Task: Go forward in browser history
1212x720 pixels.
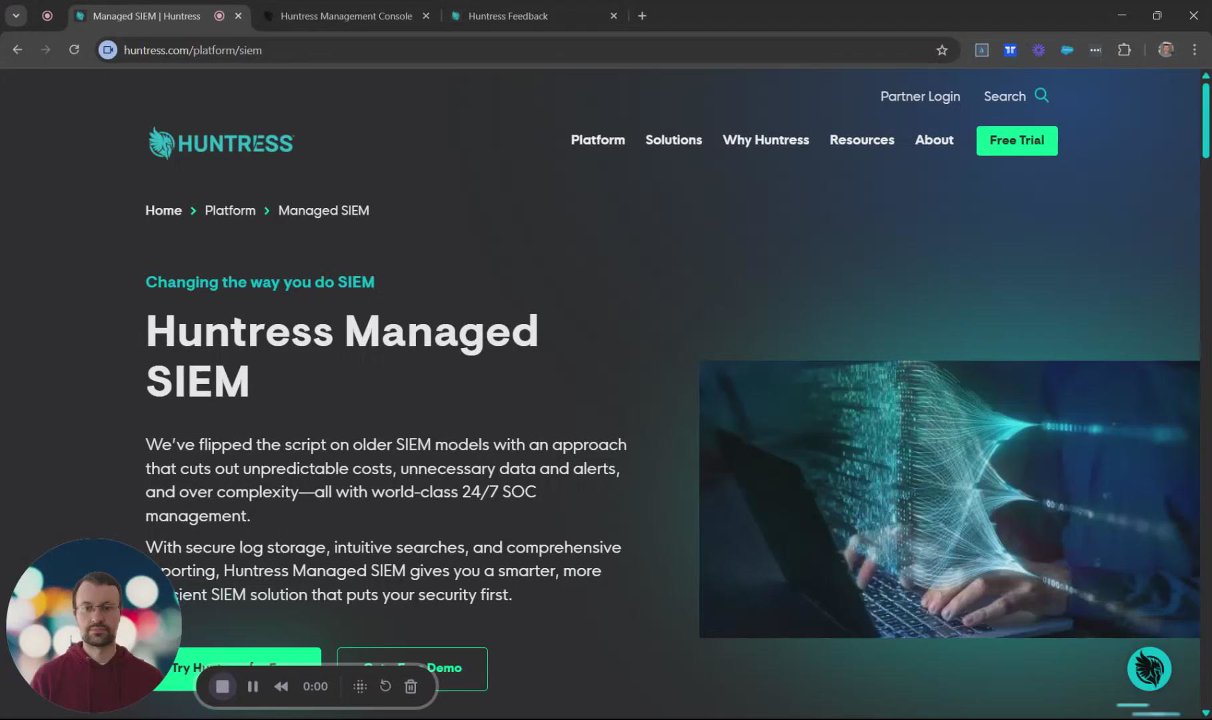Action: [45, 49]
